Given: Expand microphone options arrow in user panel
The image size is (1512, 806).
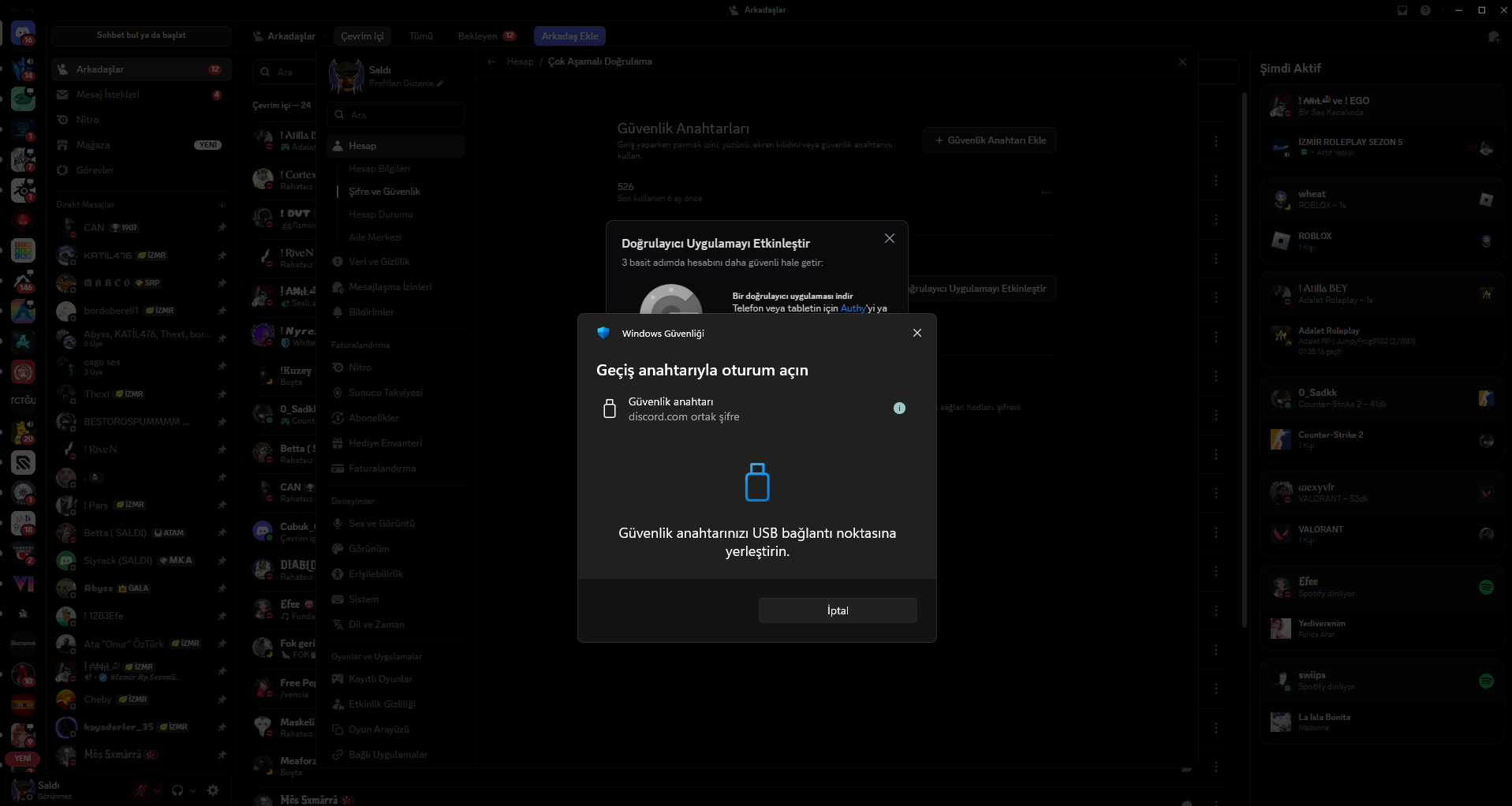Looking at the screenshot, I should 157,790.
